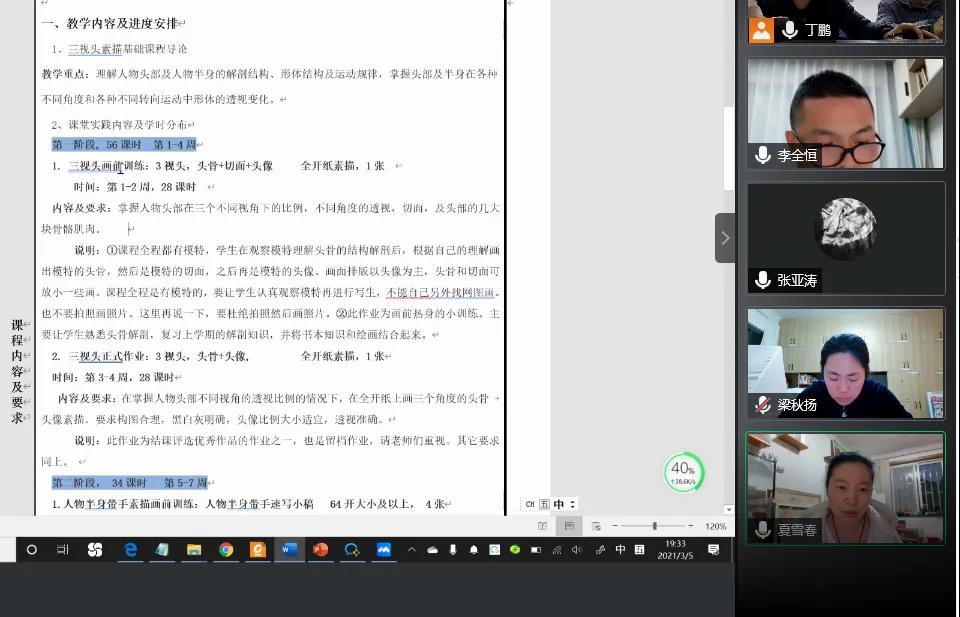Image resolution: width=960 pixels, height=617 pixels.
Task: Show hidden system tray icons
Action: click(411, 549)
